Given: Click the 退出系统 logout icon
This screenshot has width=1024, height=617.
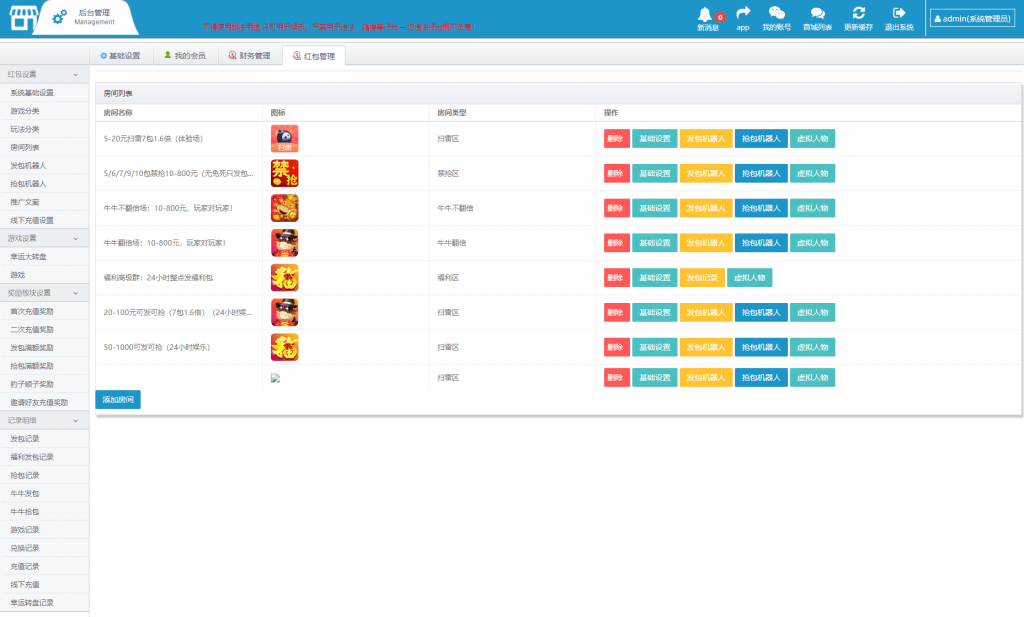Looking at the screenshot, I should tap(899, 13).
